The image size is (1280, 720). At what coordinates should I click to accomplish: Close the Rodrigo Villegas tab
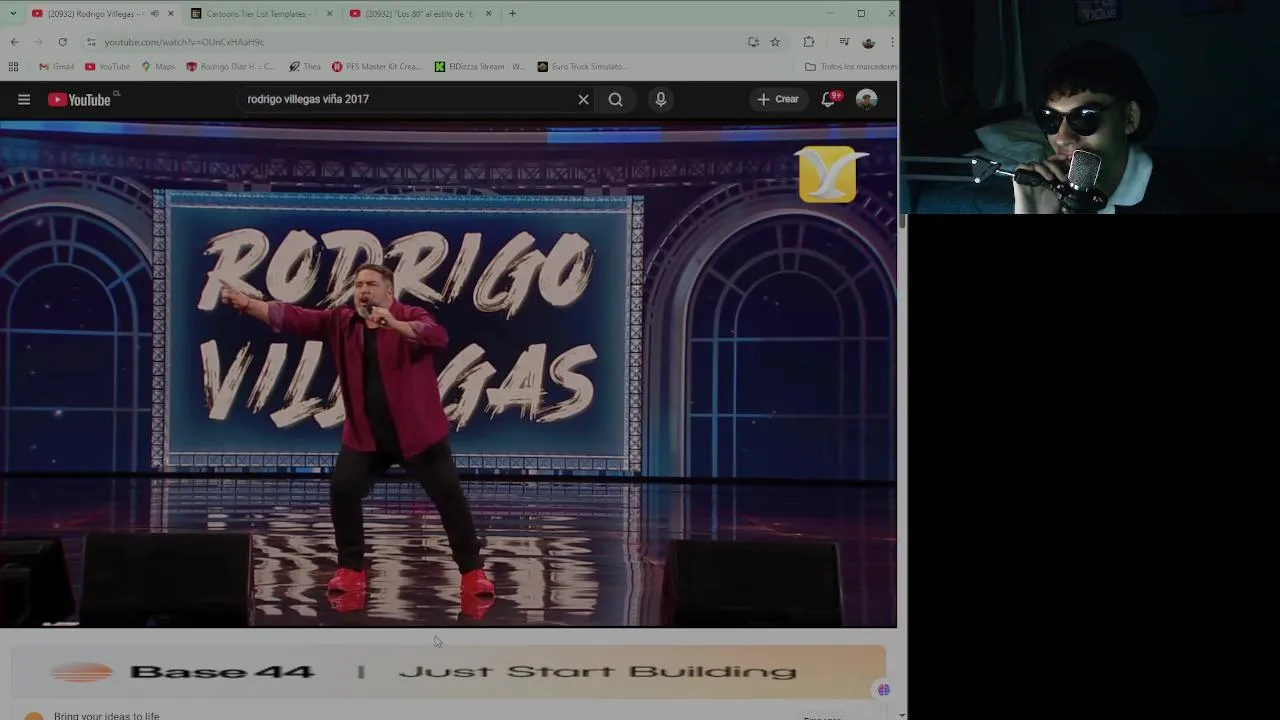coord(171,13)
